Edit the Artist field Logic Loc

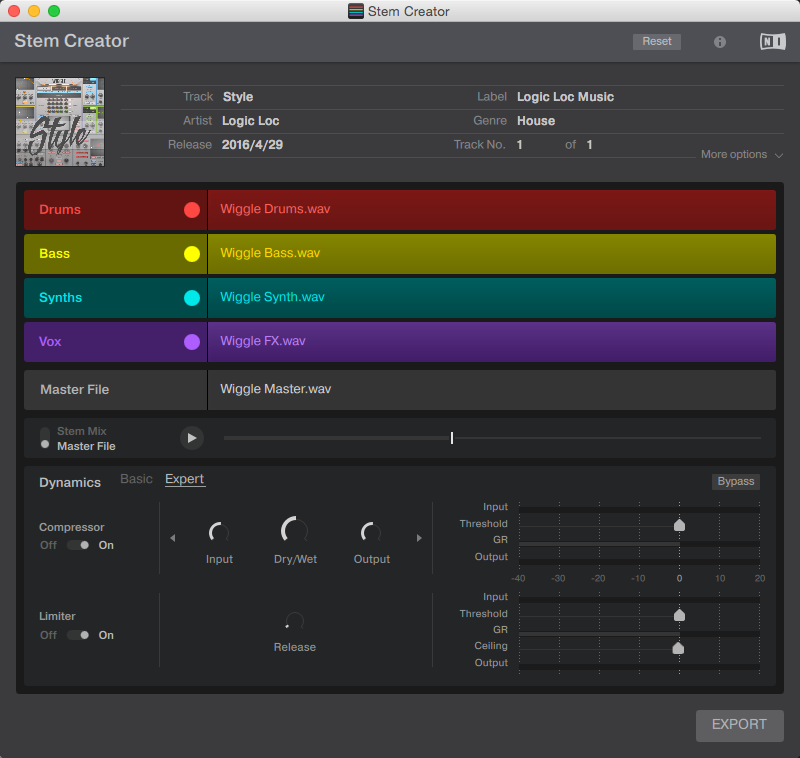pyautogui.click(x=251, y=121)
